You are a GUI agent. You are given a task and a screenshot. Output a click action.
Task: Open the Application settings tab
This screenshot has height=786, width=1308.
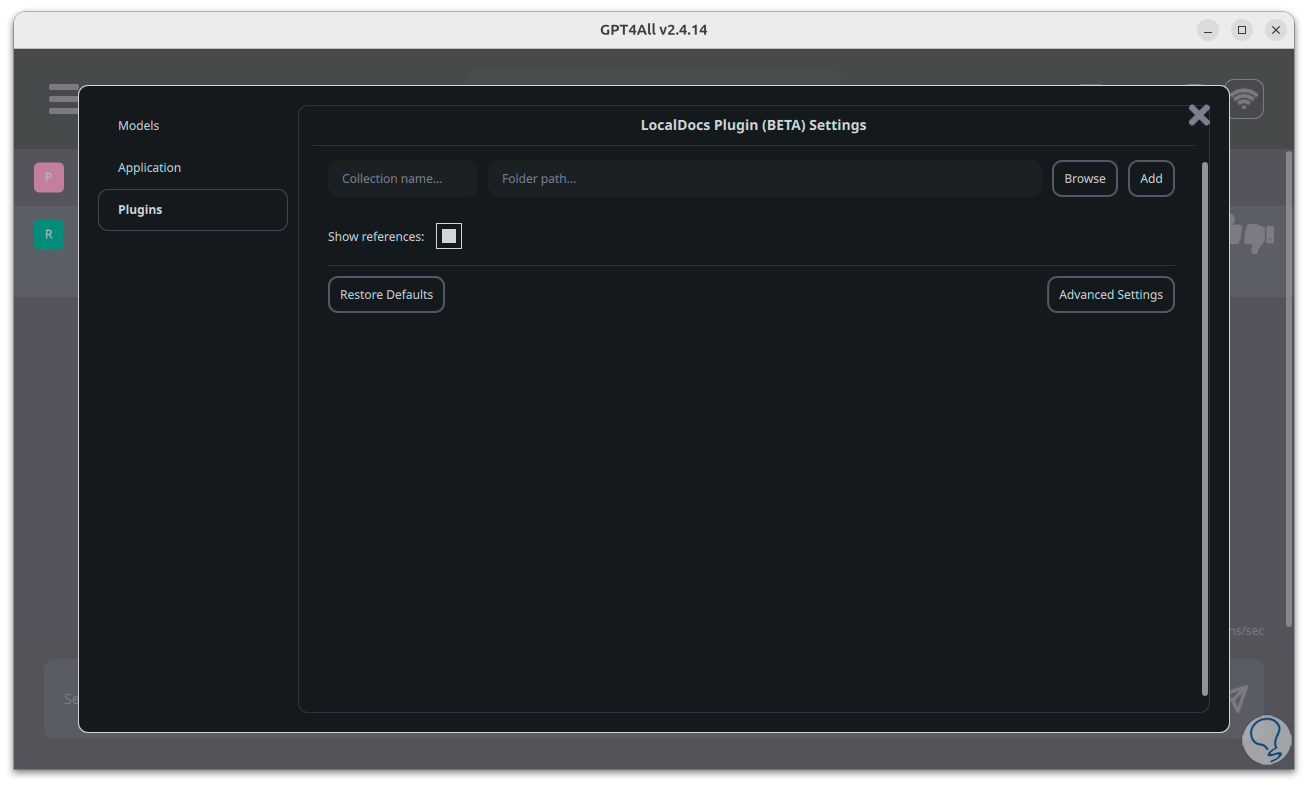(x=193, y=168)
